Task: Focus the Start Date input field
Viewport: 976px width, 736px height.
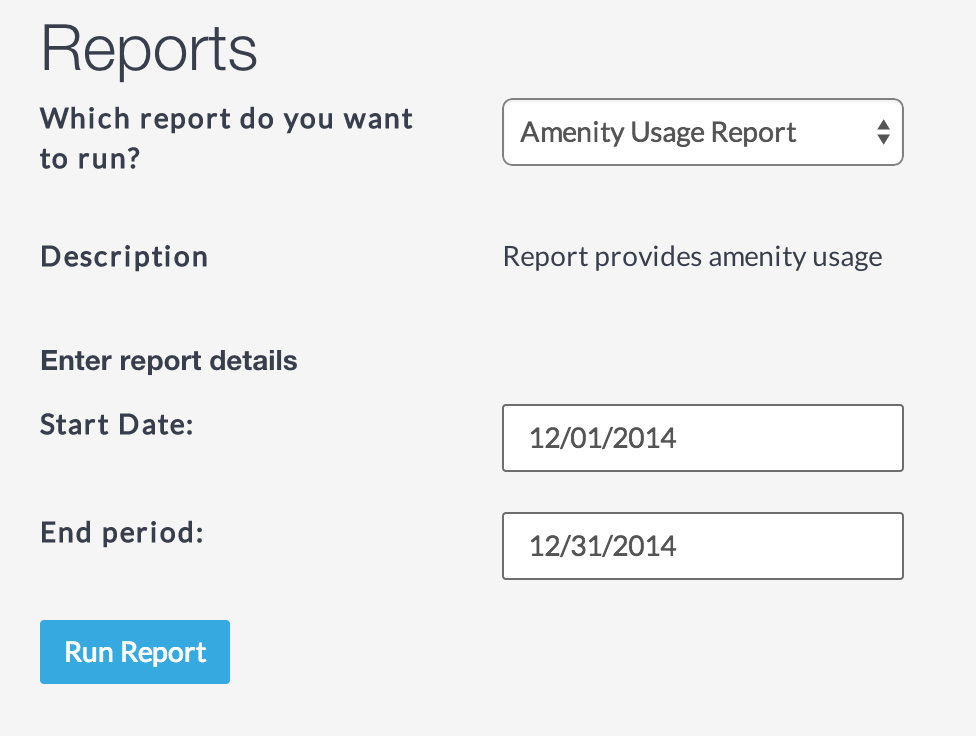Action: click(x=702, y=438)
